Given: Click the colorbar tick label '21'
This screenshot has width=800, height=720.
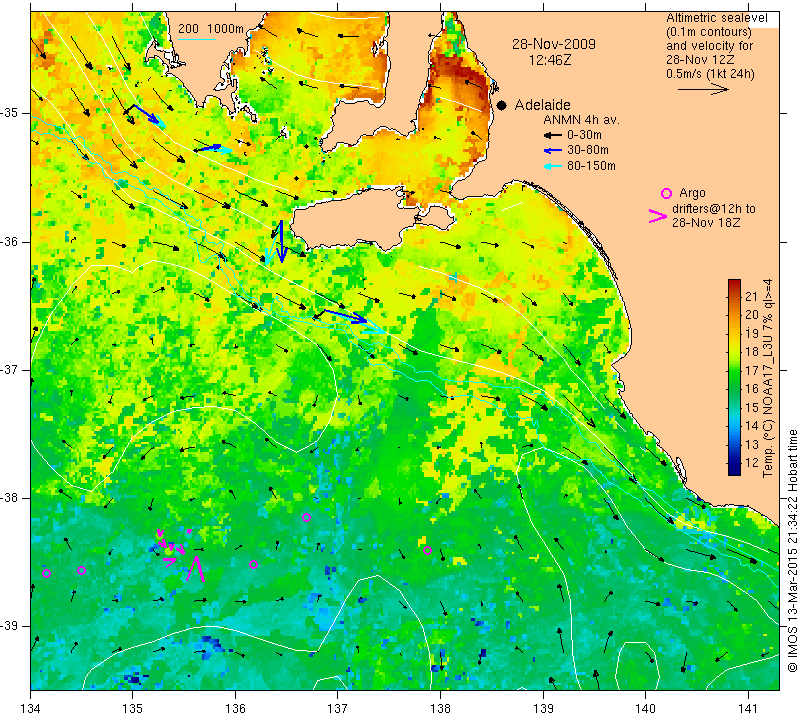Looking at the screenshot, I should pos(752,296).
